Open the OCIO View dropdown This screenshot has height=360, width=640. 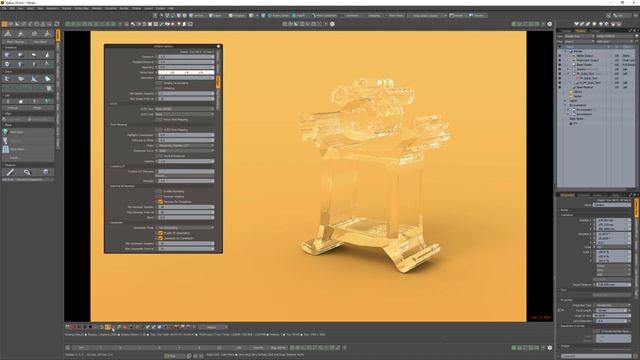pos(186,109)
